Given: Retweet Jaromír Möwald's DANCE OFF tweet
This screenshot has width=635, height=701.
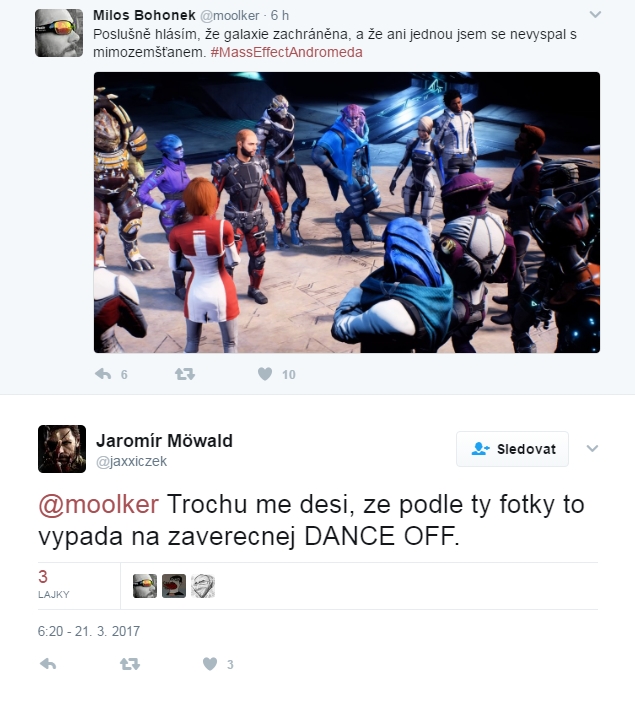Looking at the screenshot, I should (x=130, y=664).
